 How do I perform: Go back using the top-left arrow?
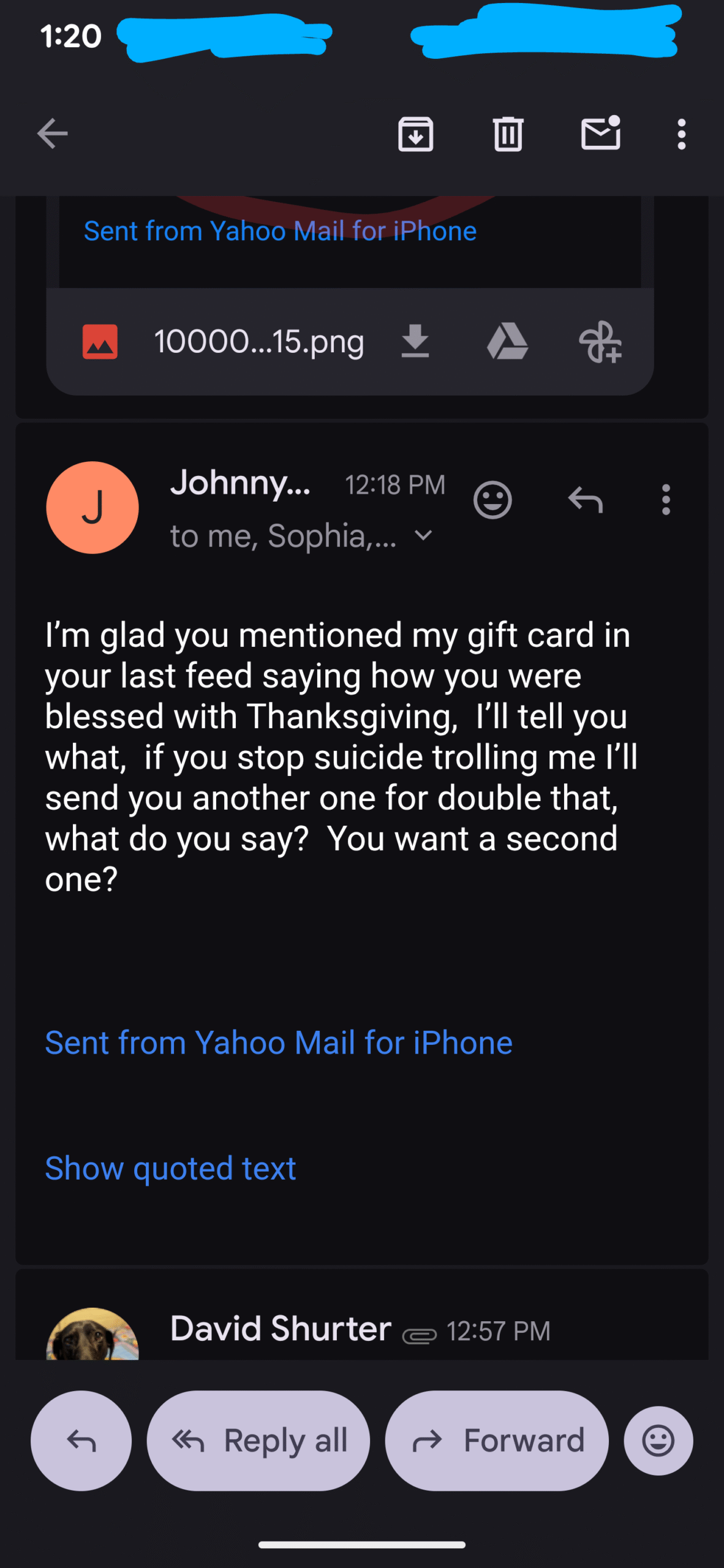coord(52,134)
